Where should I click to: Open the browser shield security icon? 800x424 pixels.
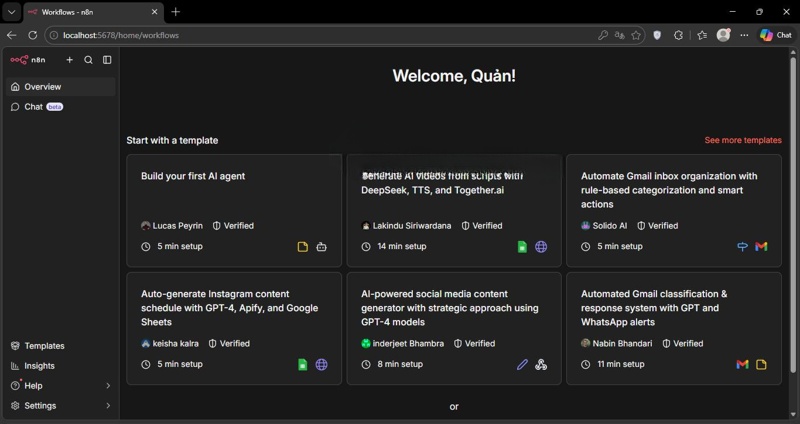coord(657,35)
